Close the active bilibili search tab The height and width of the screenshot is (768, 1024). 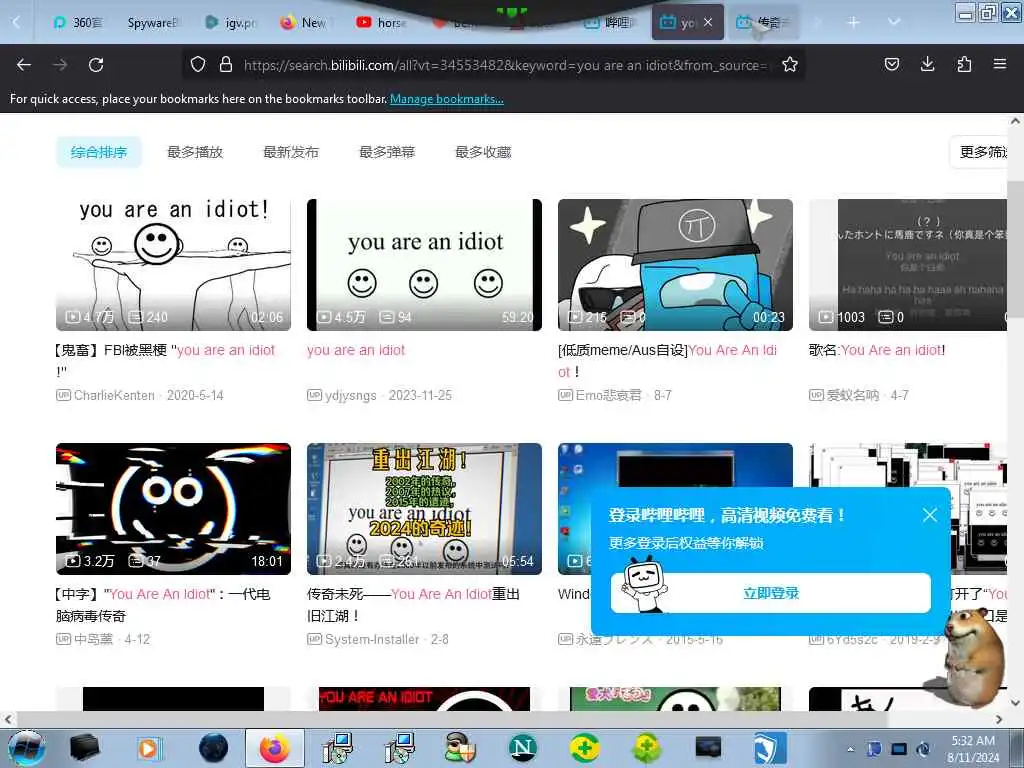[x=708, y=22]
